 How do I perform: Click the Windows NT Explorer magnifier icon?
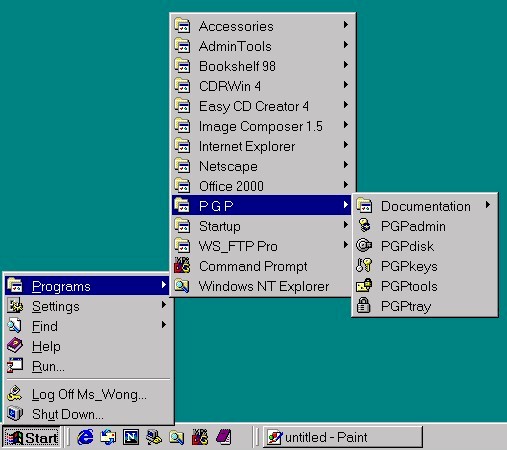[182, 286]
